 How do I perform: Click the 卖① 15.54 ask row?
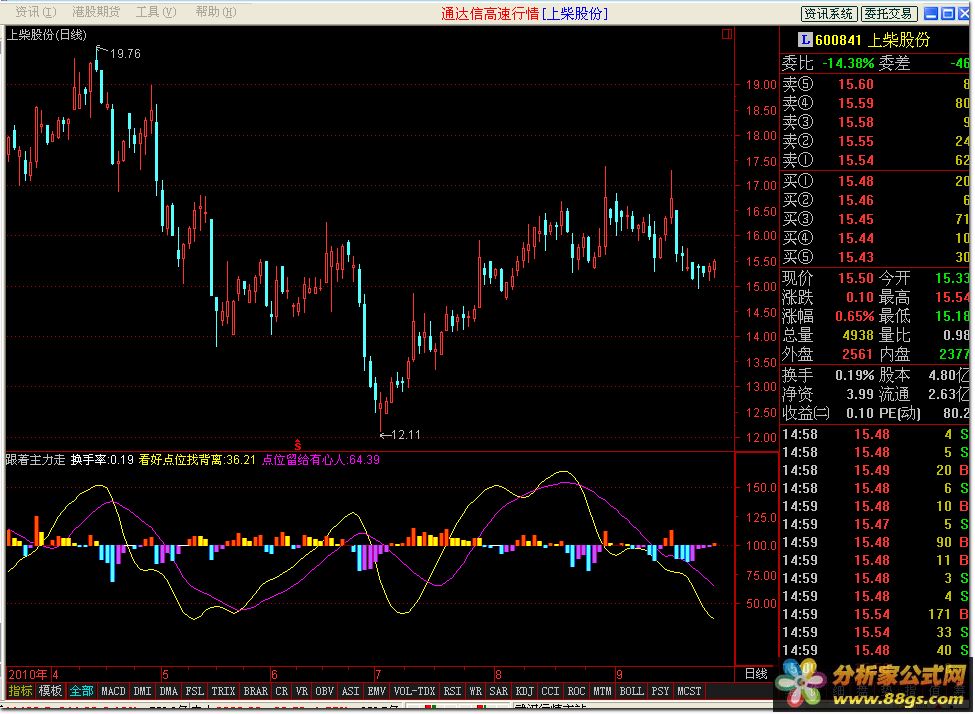click(x=876, y=160)
